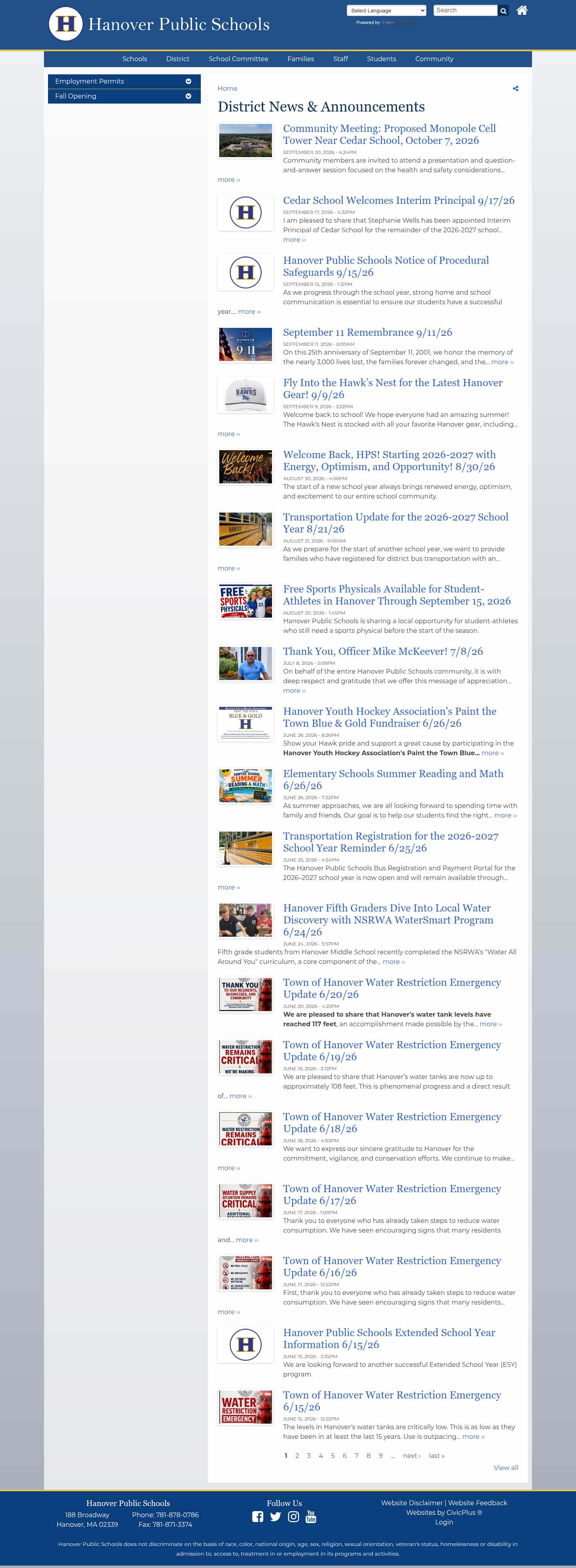This screenshot has width=576, height=1568.
Task: Open the Staff menu
Action: (340, 59)
